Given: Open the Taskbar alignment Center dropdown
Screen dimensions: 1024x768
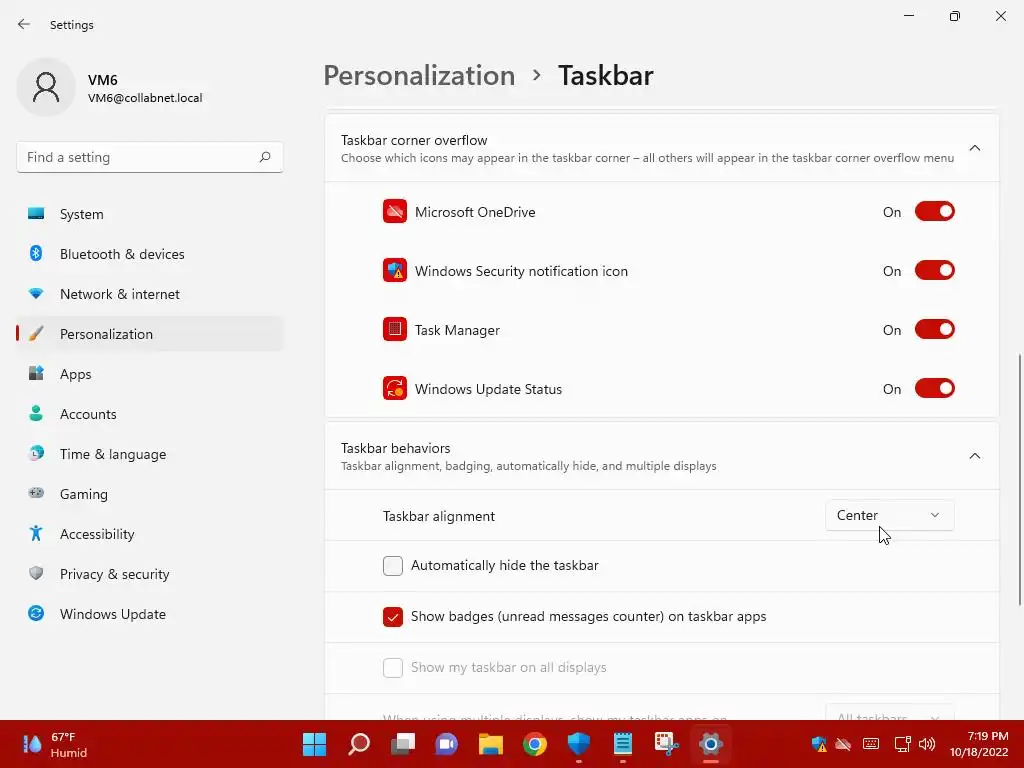Looking at the screenshot, I should 889,515.
